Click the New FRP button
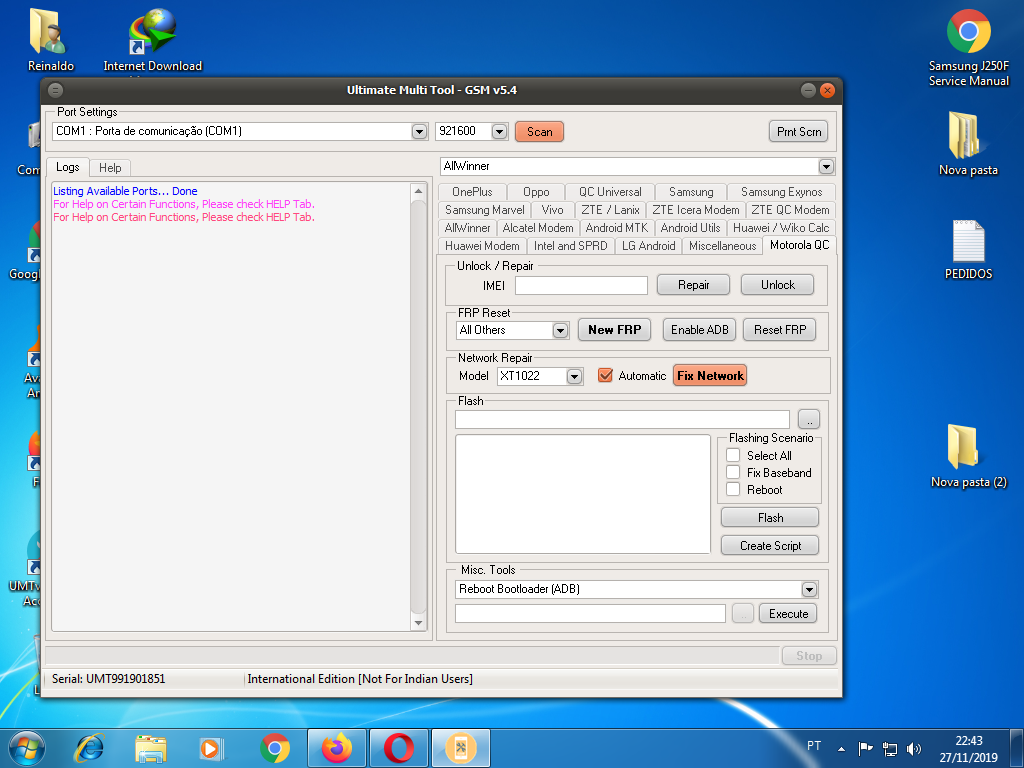Screen dimensions: 1024x768 [615, 330]
